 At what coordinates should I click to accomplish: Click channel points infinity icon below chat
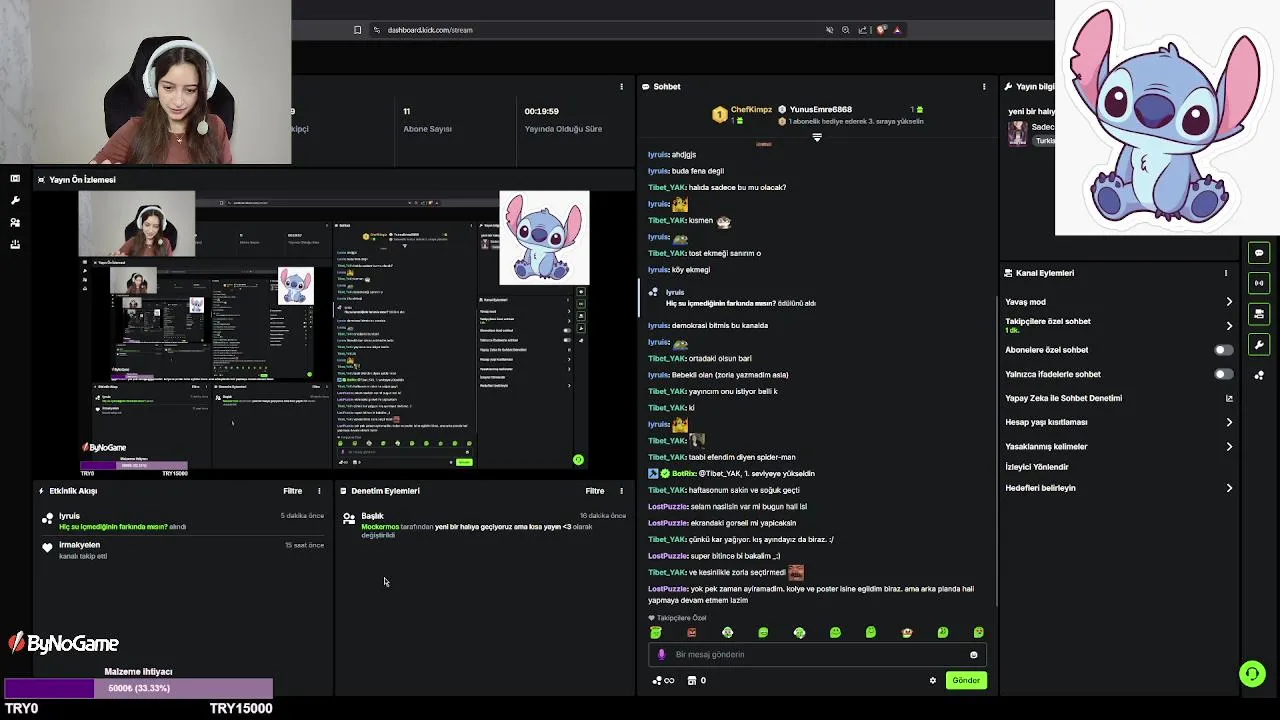(663, 680)
